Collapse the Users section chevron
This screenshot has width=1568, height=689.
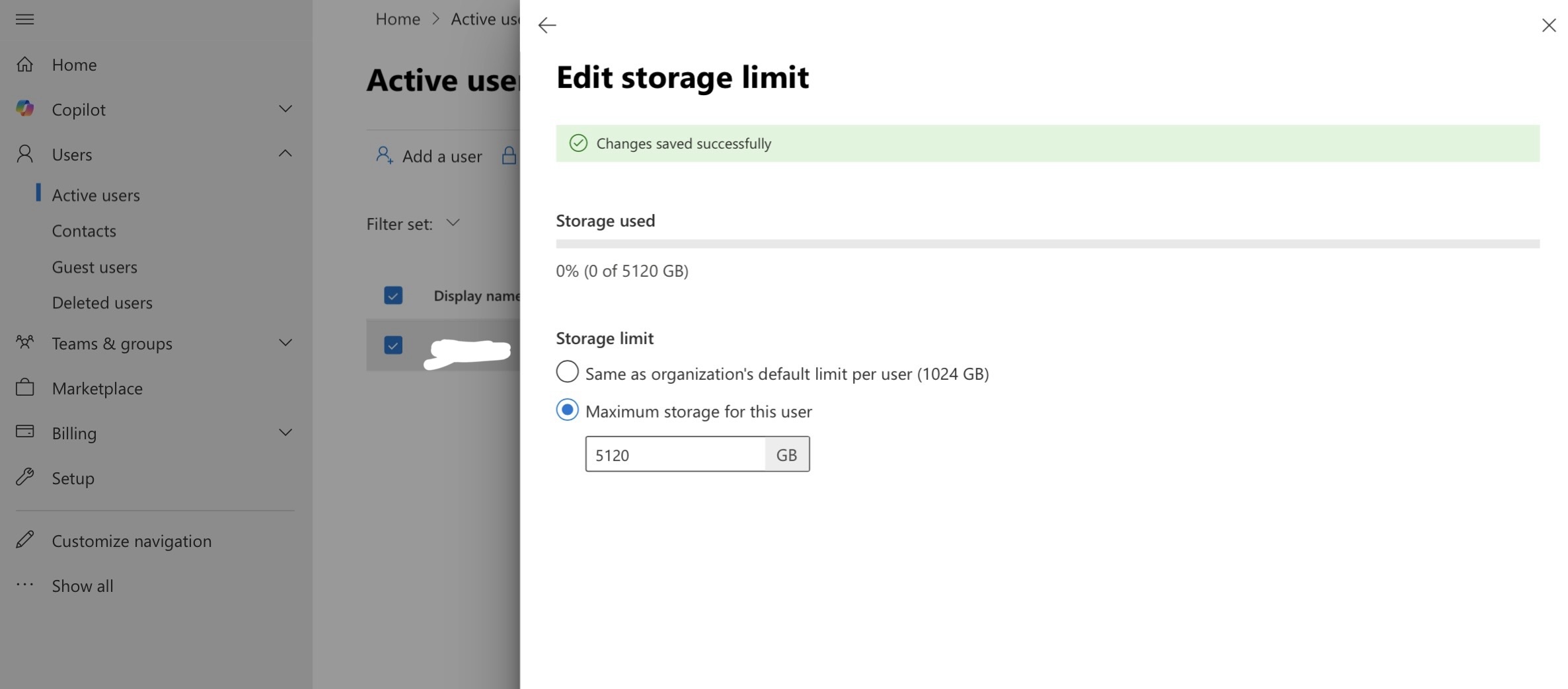(x=285, y=154)
